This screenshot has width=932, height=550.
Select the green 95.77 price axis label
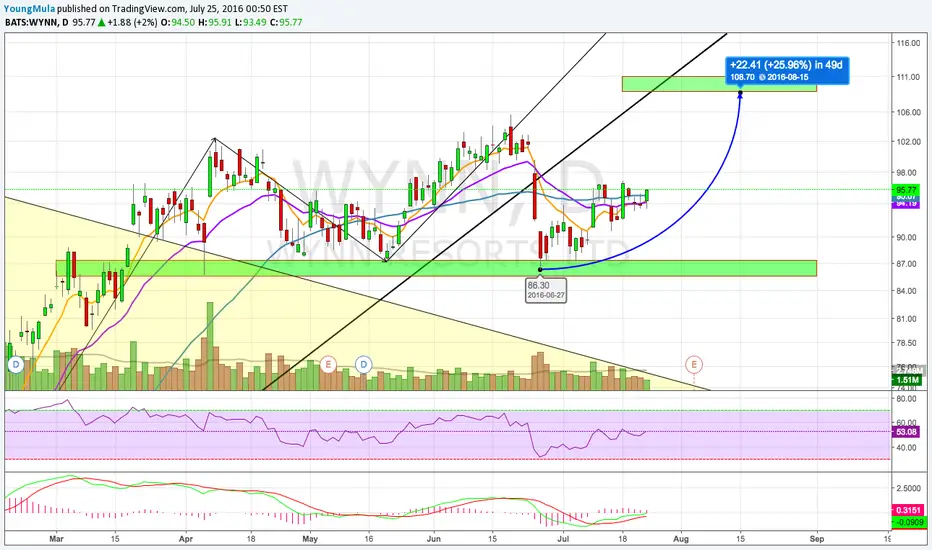point(906,190)
